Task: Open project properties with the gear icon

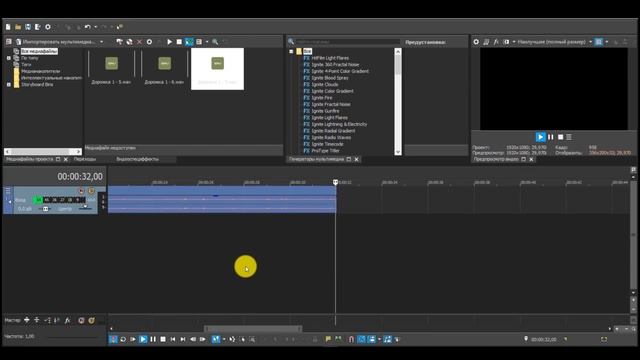Action: click(x=48, y=27)
